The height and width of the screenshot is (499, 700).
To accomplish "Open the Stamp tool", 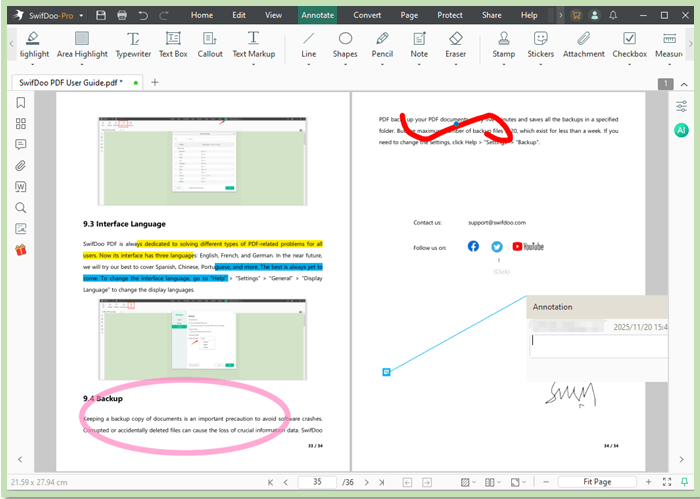I will (x=504, y=45).
